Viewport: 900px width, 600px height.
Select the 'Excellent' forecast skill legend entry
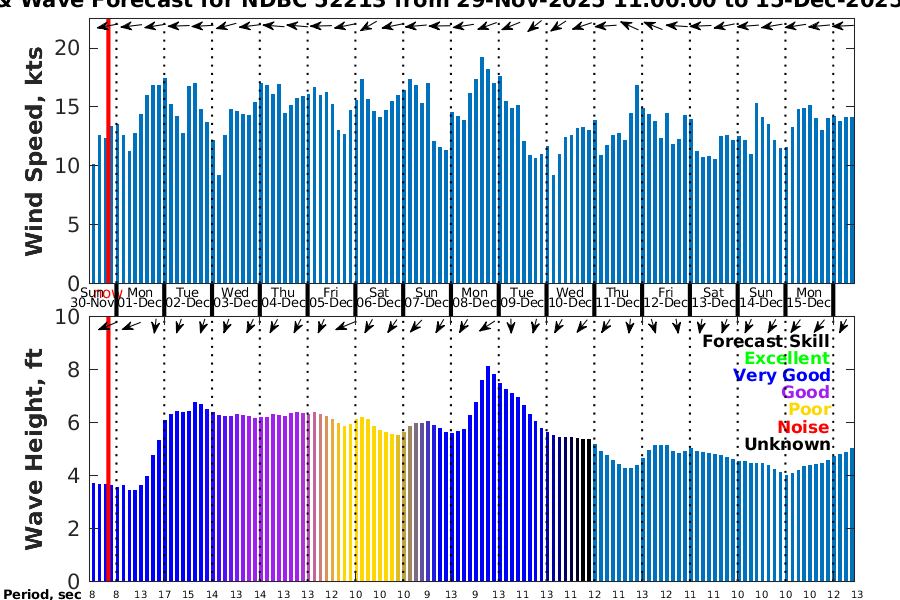(x=787, y=359)
